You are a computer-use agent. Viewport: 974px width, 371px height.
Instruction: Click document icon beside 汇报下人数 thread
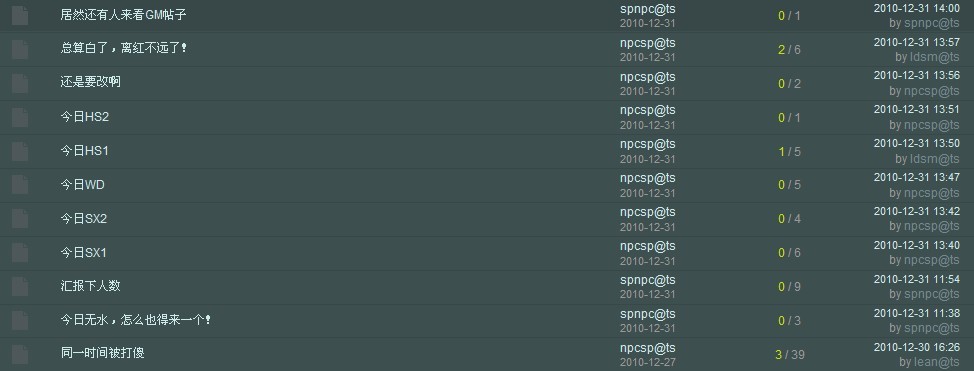coord(20,286)
